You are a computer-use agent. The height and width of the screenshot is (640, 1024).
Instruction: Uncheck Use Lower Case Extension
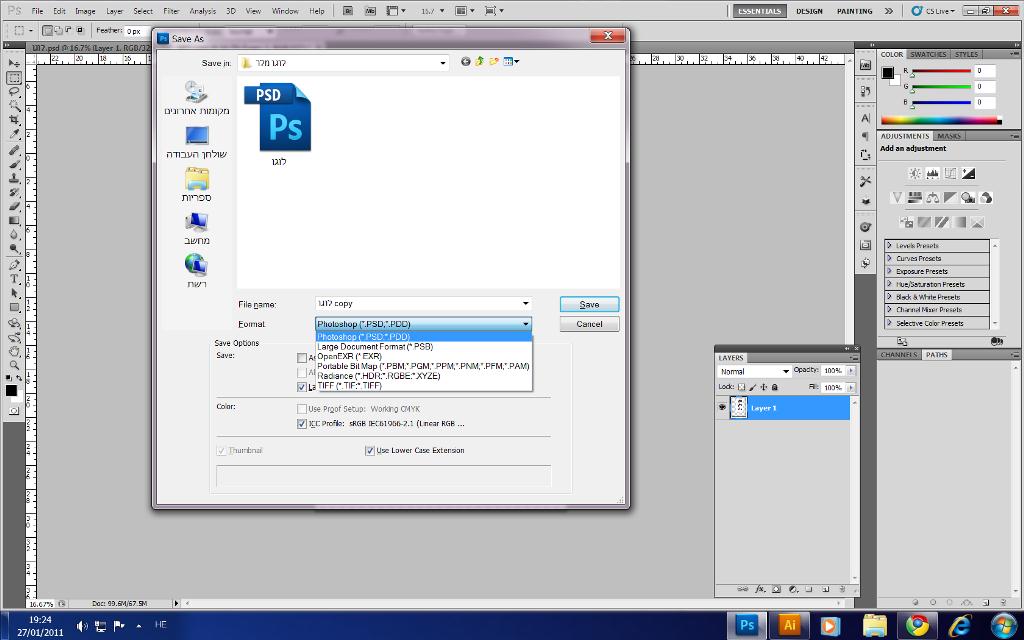point(370,451)
